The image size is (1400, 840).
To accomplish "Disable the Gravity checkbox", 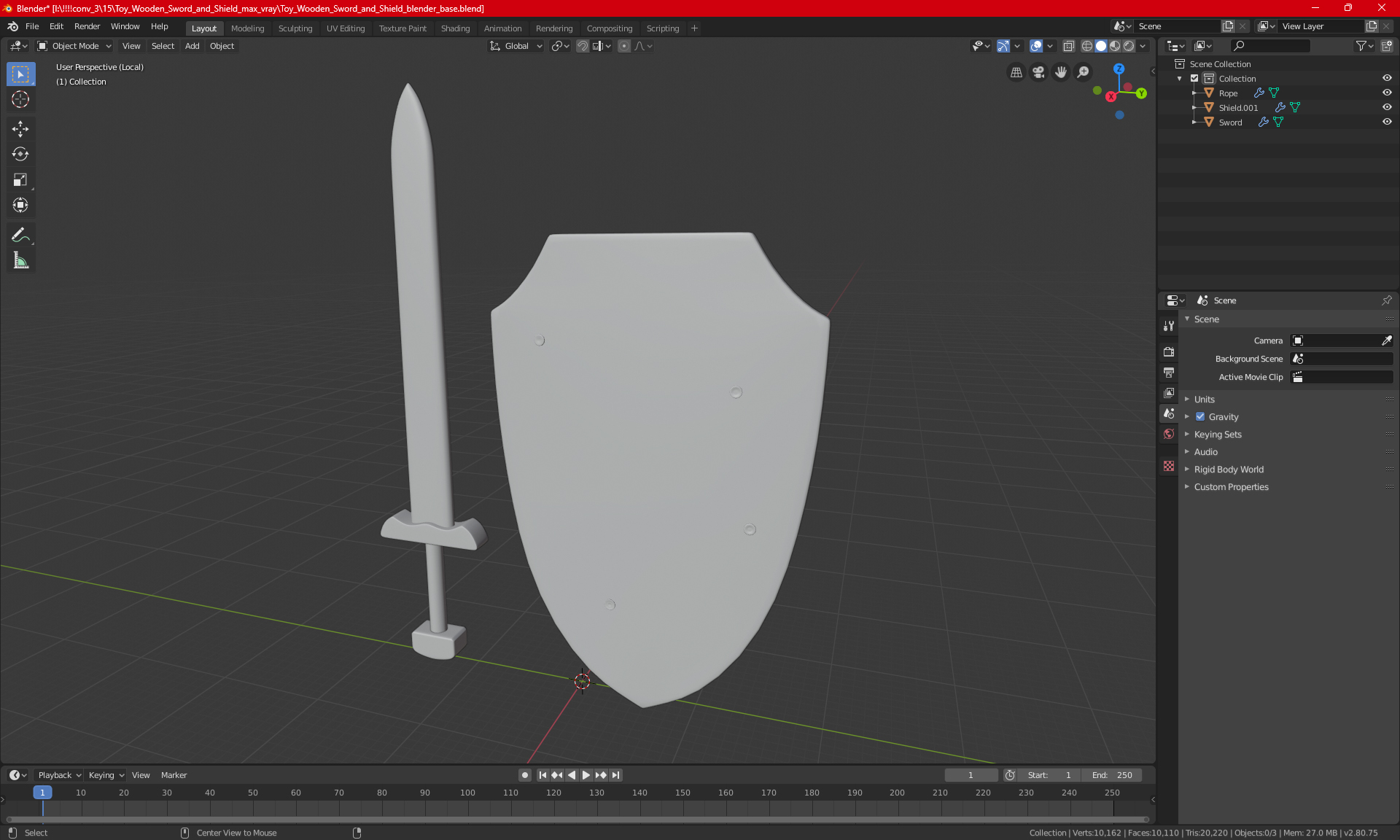I will pos(1200,416).
